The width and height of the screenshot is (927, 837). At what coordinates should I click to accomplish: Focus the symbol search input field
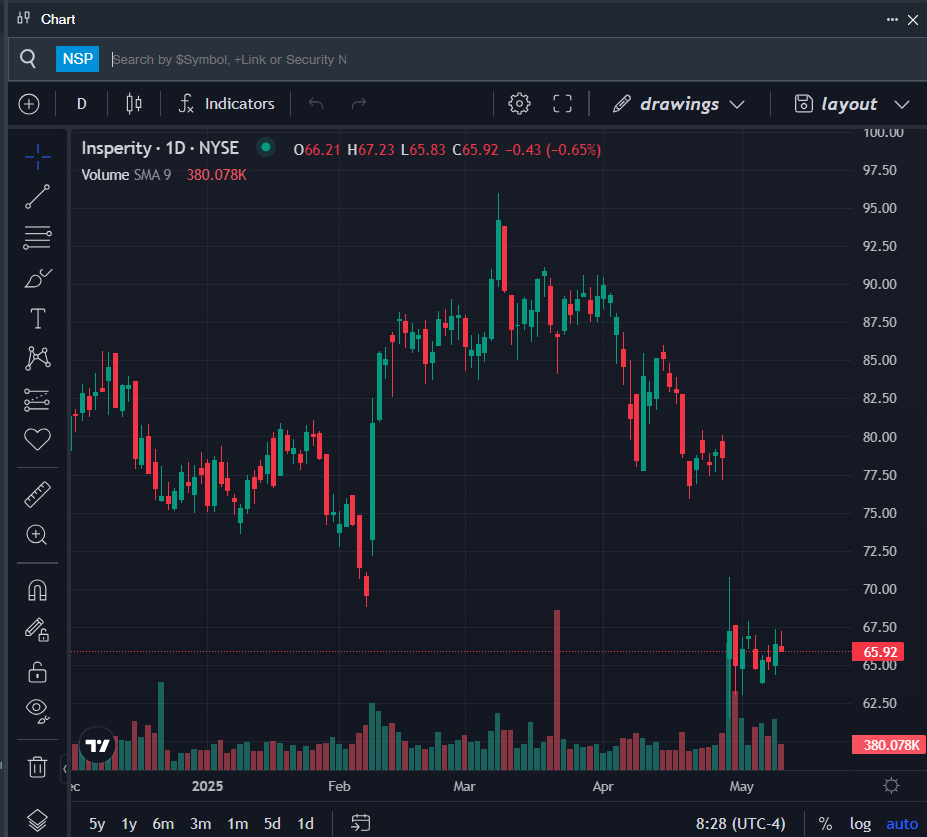pos(514,59)
